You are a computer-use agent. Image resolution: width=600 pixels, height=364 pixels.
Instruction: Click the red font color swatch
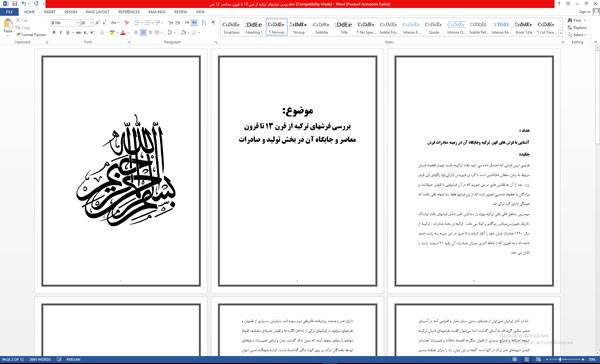(x=123, y=33)
